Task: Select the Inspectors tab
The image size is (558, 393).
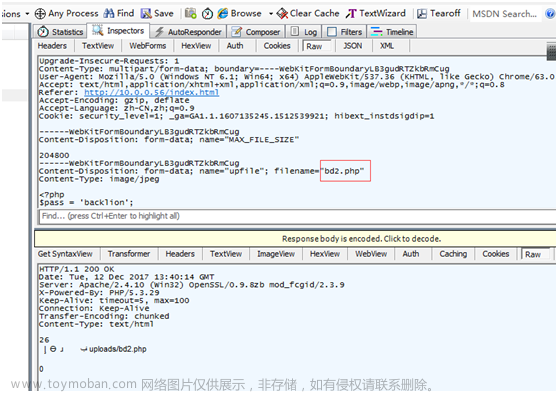Action: pos(119,31)
